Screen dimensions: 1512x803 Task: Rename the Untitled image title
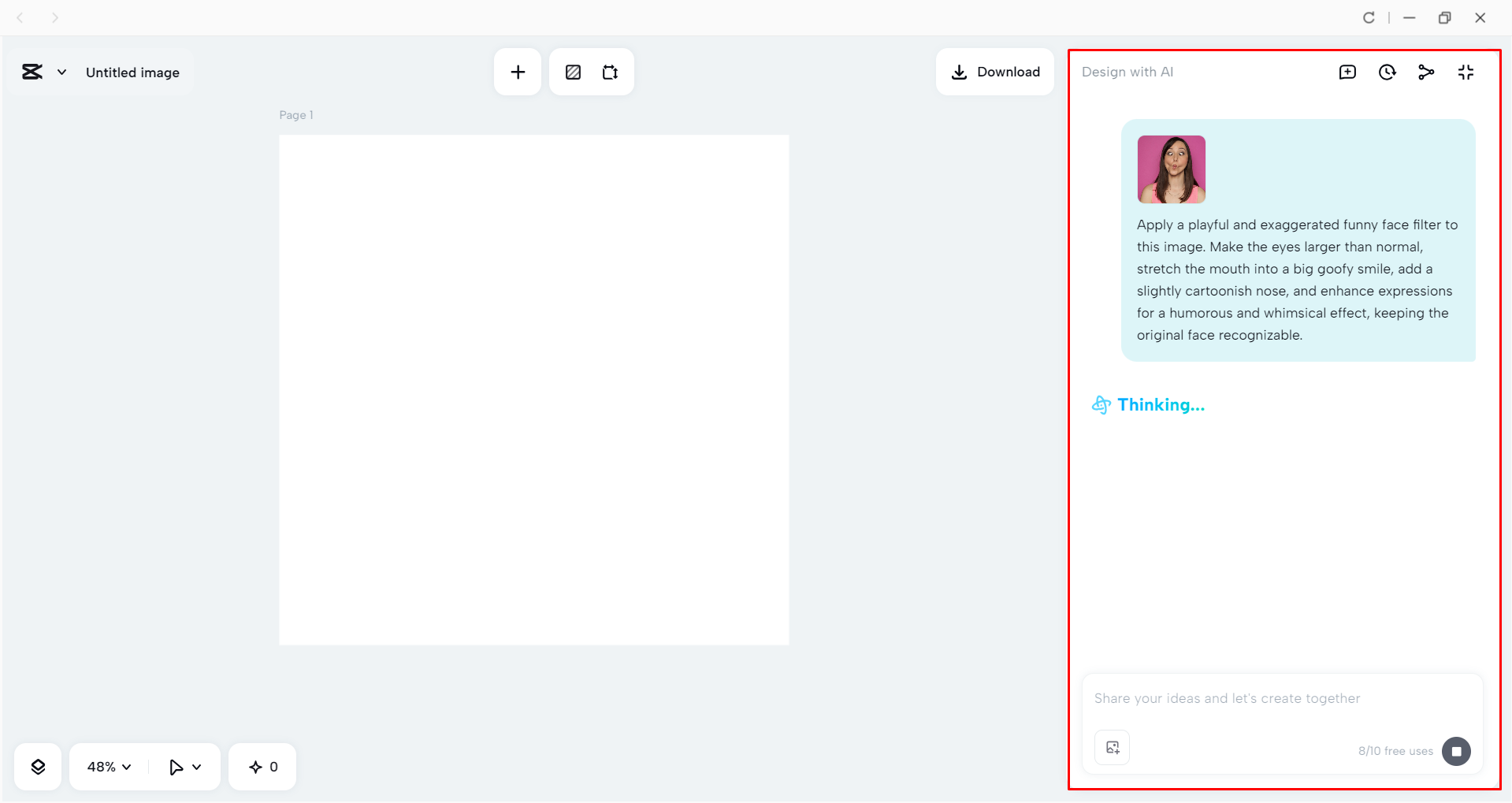pos(132,72)
